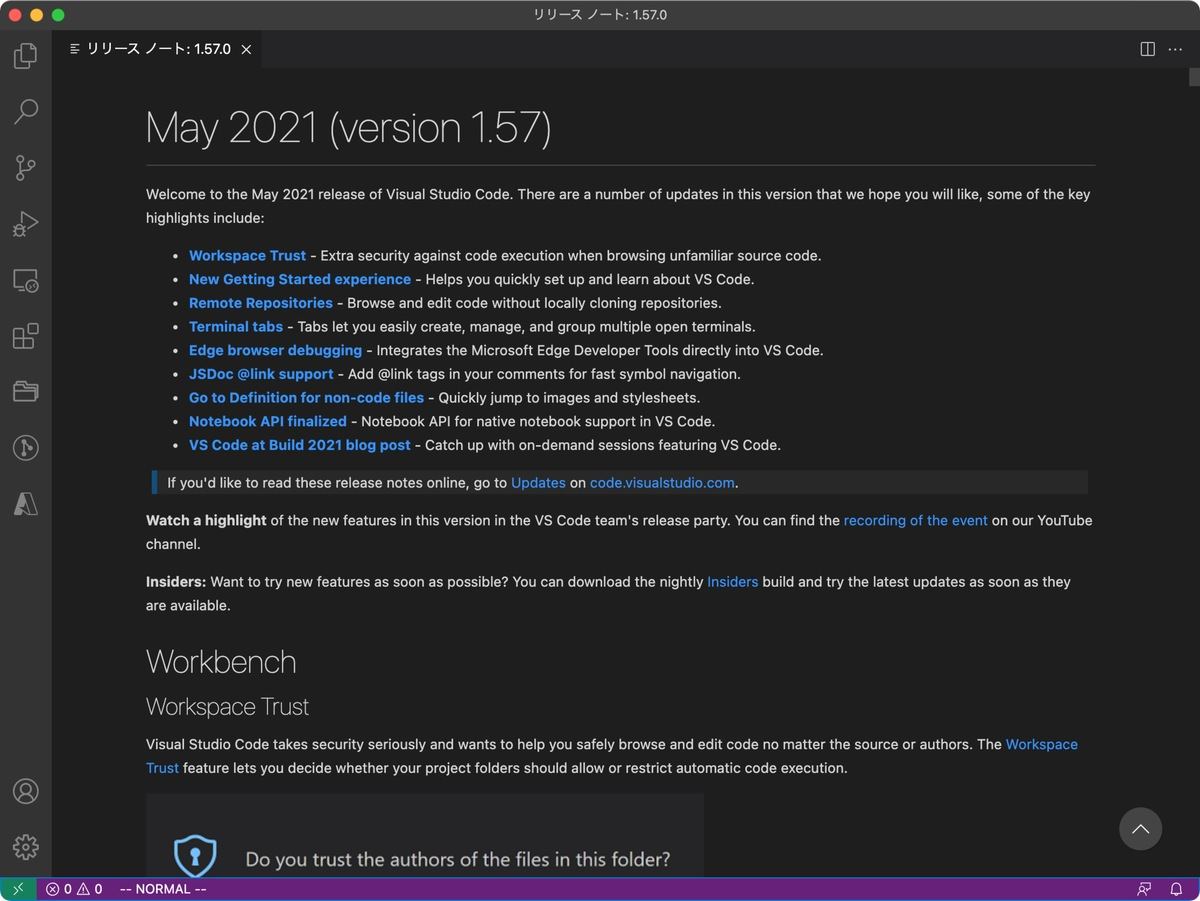Viewport: 1200px width, 901px height.
Task: Open the folder-shaped Project Manager icon
Action: coord(26,391)
